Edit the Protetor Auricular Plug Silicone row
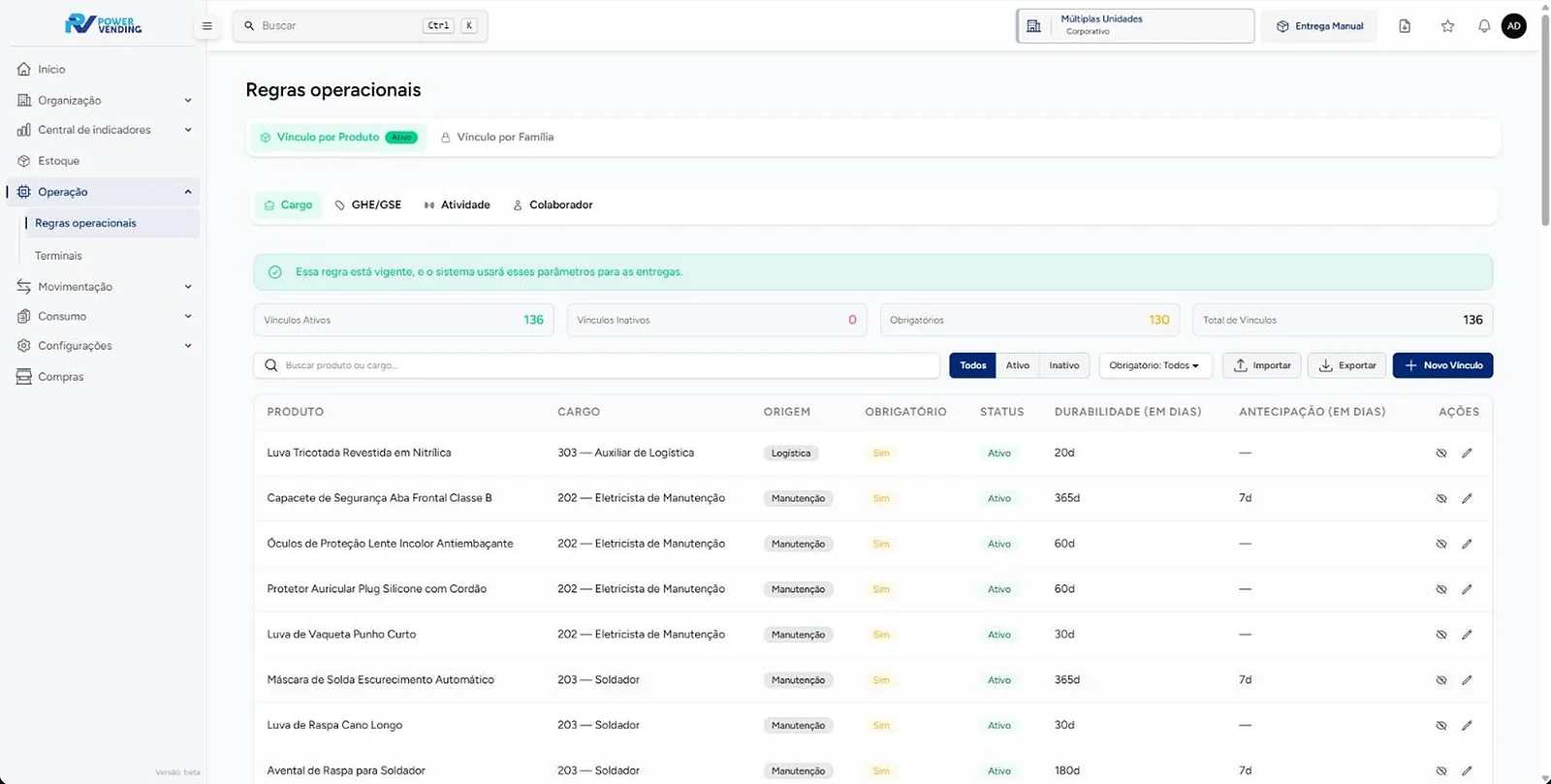This screenshot has width=1551, height=784. [1467, 589]
